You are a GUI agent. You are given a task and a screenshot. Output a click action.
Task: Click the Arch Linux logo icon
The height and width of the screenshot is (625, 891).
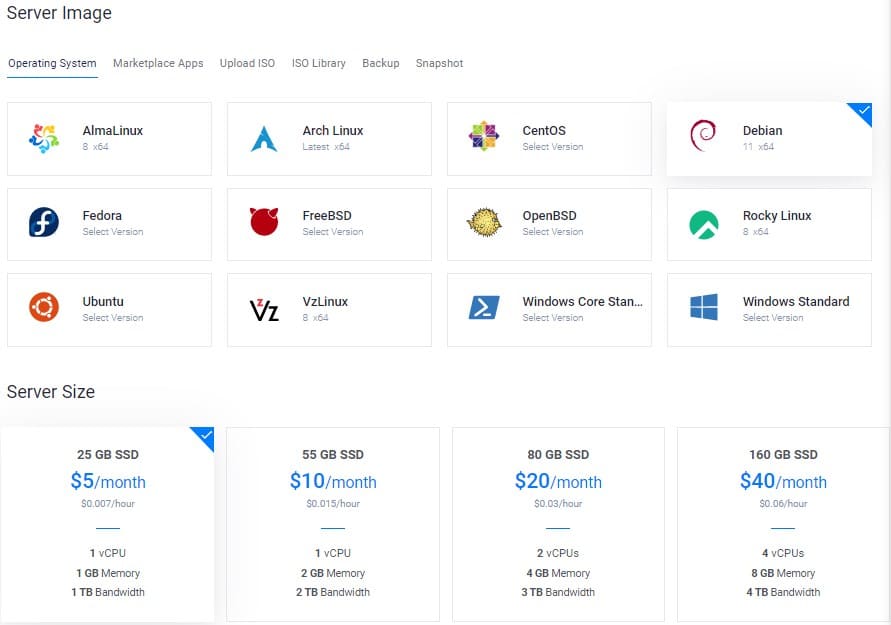[x=264, y=139]
